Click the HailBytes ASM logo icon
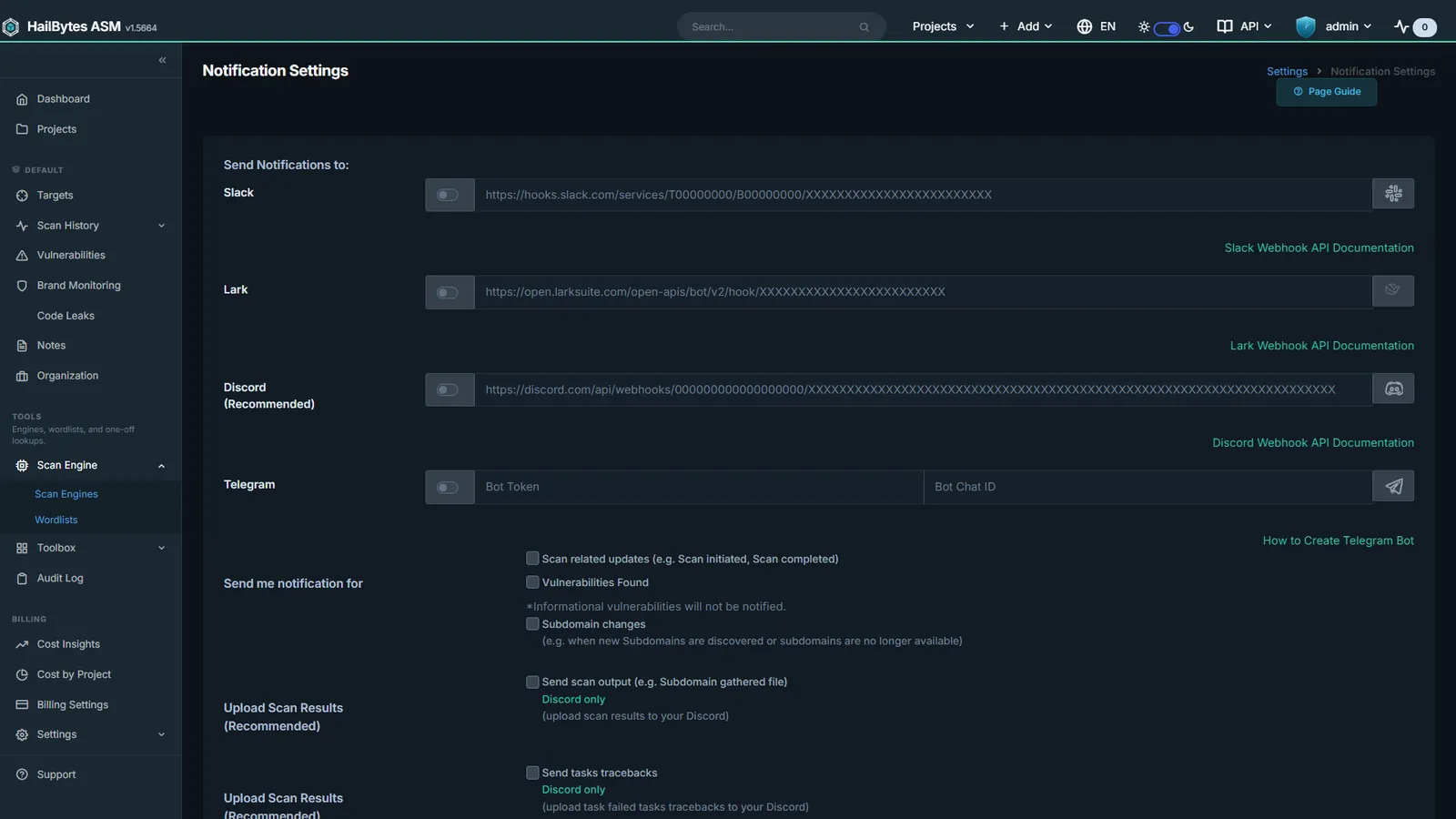 pyautogui.click(x=11, y=27)
